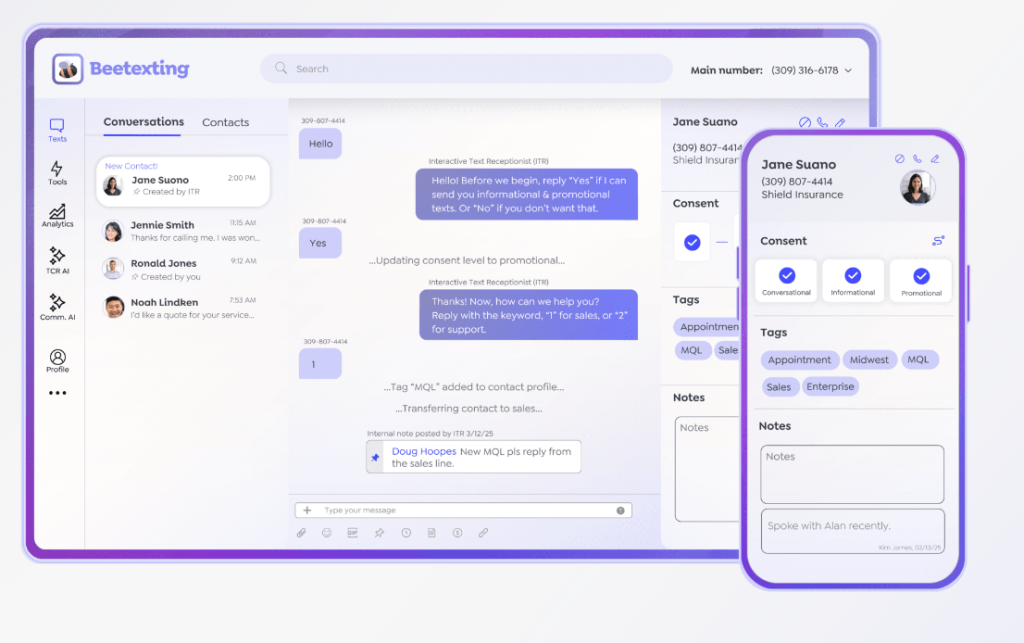Click the MQL tag in desktop panel
The height and width of the screenshot is (643, 1024).
(692, 351)
